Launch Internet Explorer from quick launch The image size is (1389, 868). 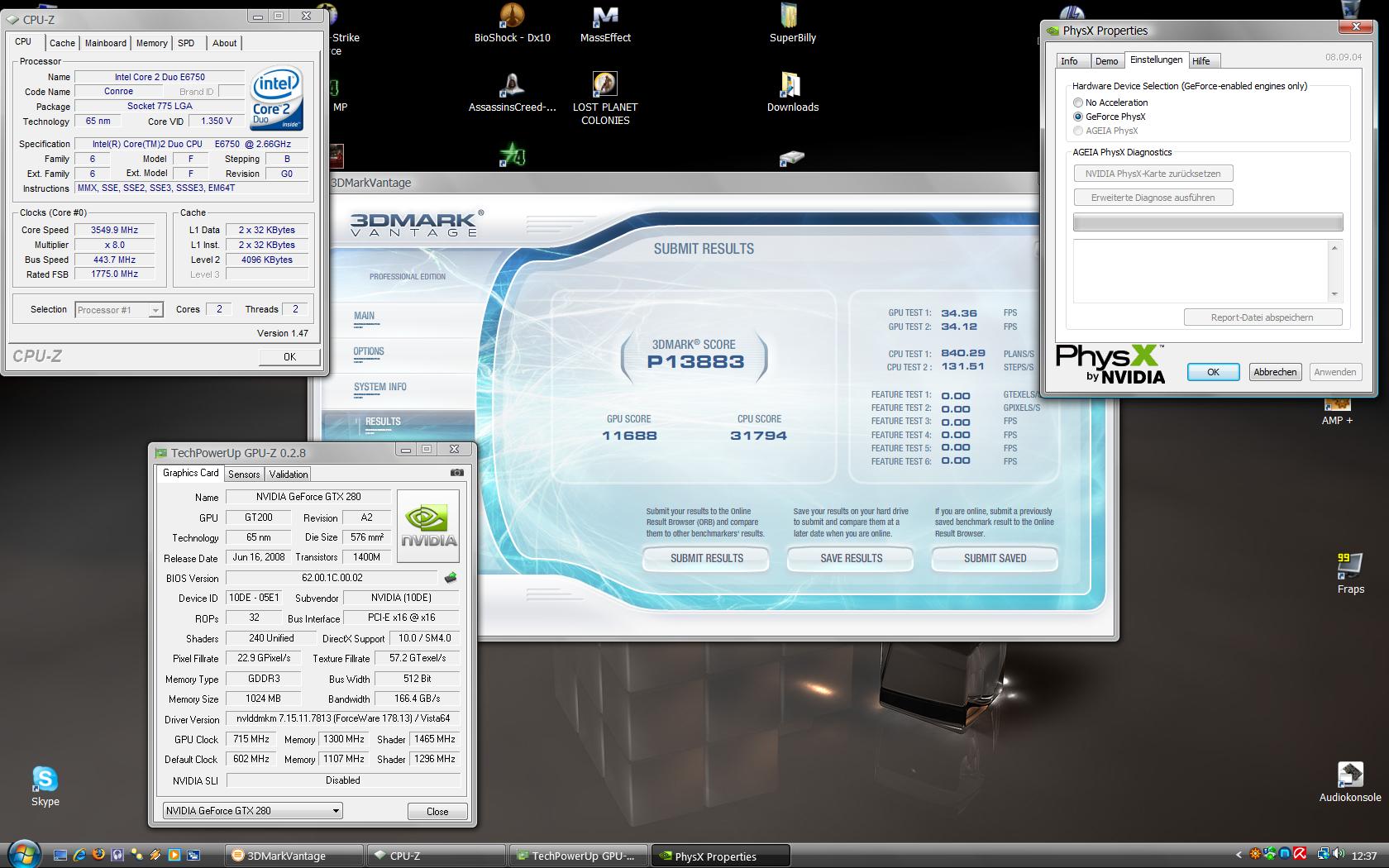tap(79, 855)
